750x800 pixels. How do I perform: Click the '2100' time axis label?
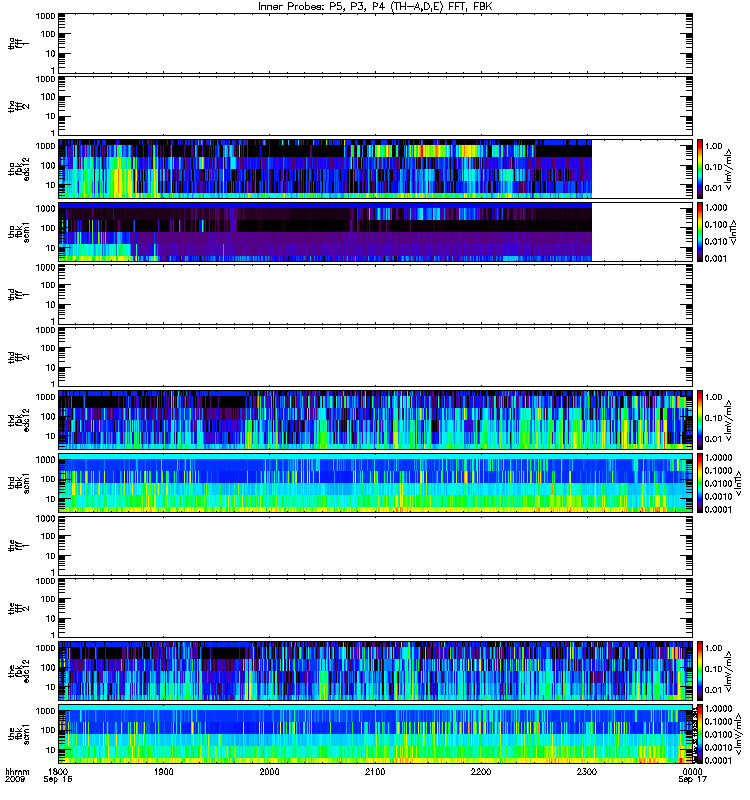(375, 771)
